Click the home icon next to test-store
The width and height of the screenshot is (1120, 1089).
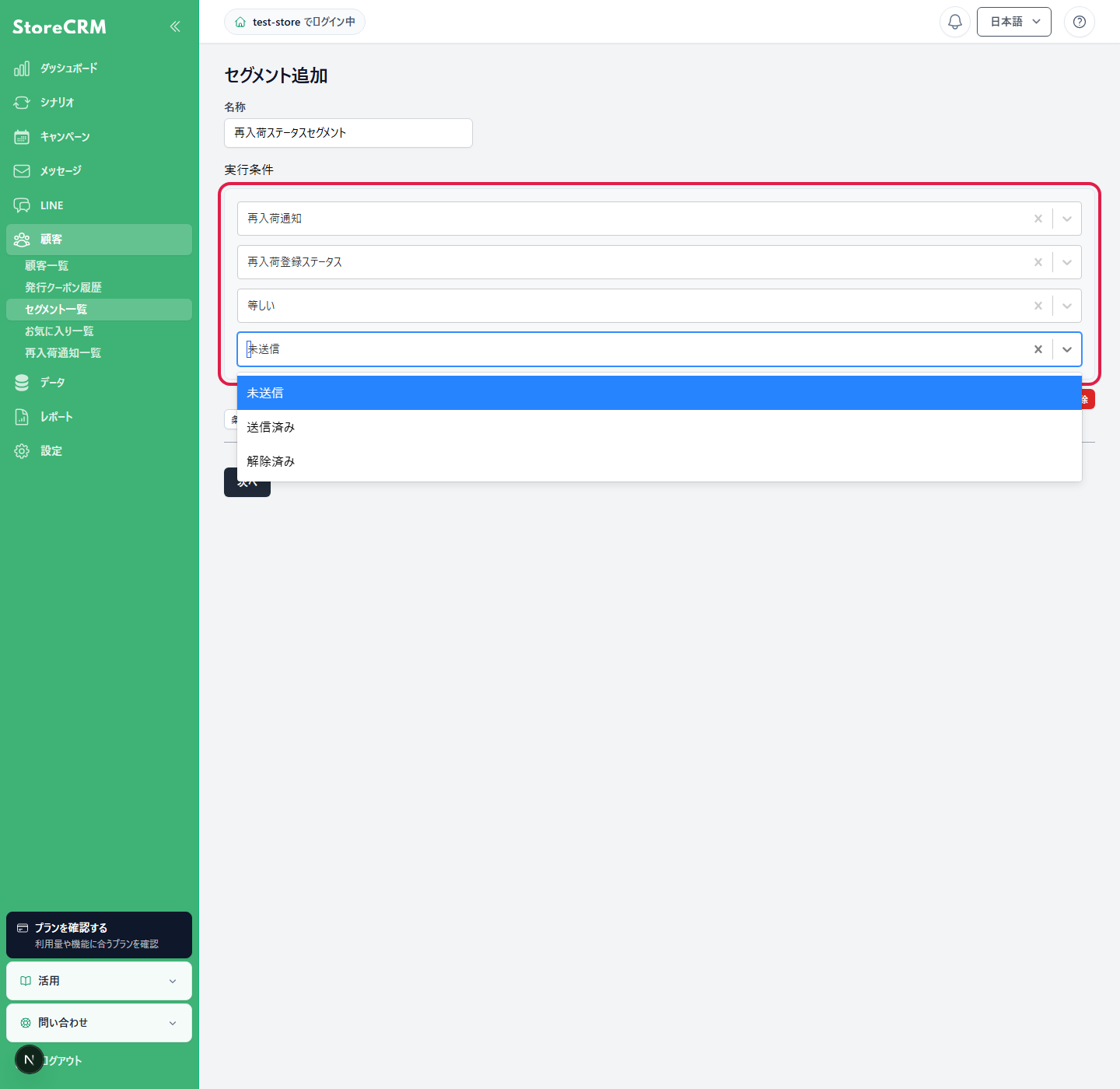click(x=240, y=22)
